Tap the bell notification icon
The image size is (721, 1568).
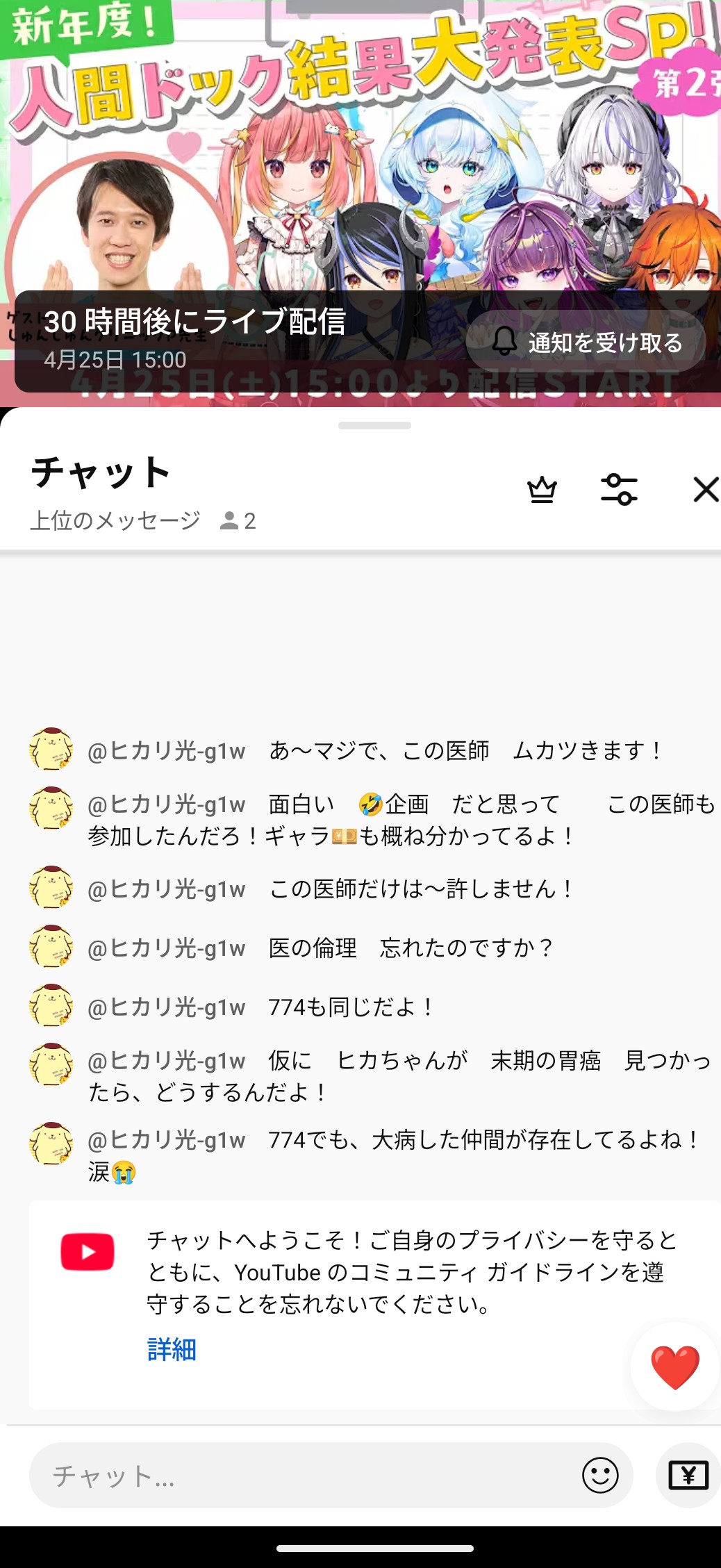click(x=505, y=342)
